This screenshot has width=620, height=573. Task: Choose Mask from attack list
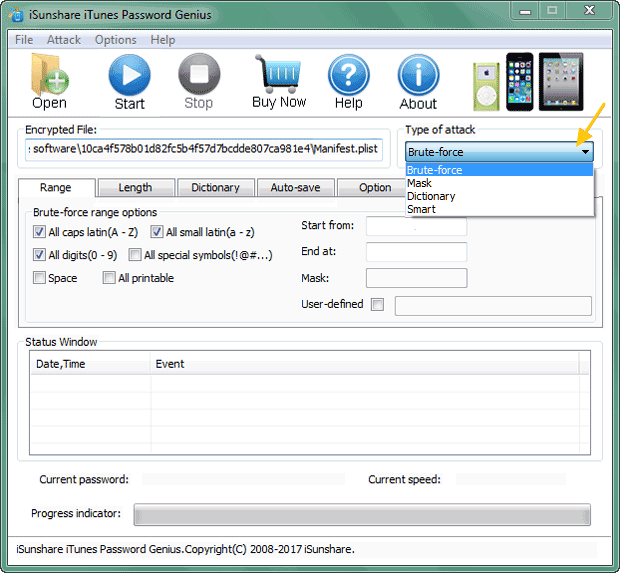point(499,183)
